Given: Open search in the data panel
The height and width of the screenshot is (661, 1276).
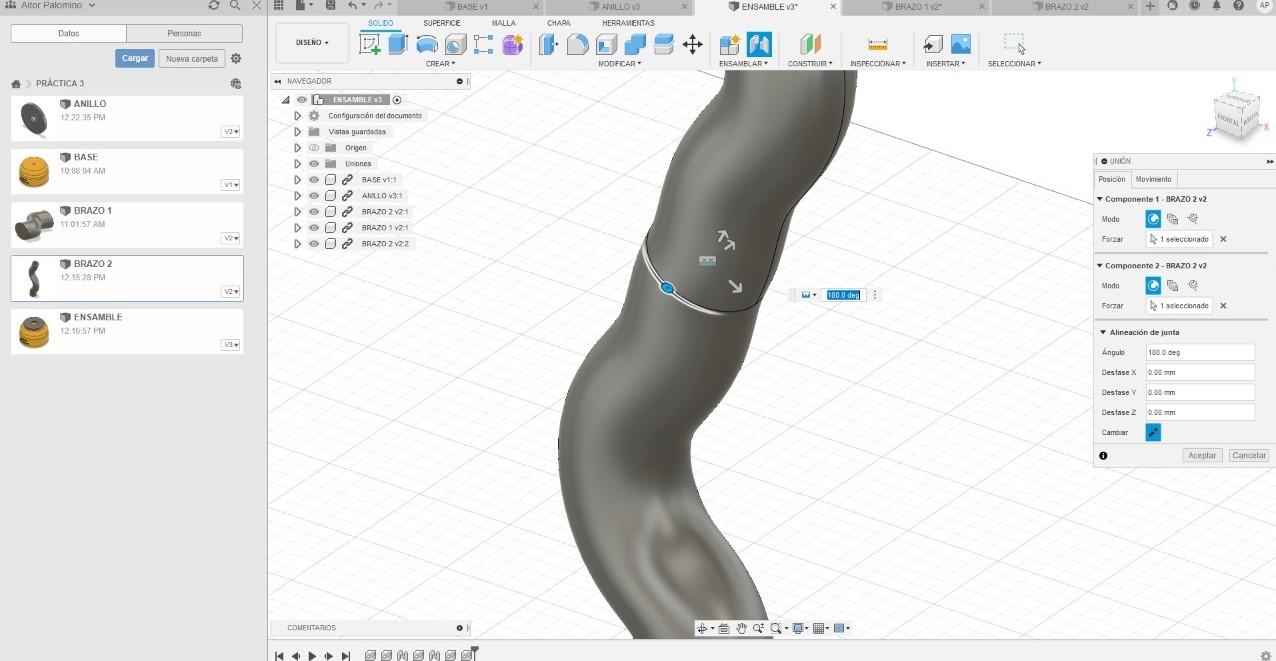Looking at the screenshot, I should [x=235, y=5].
